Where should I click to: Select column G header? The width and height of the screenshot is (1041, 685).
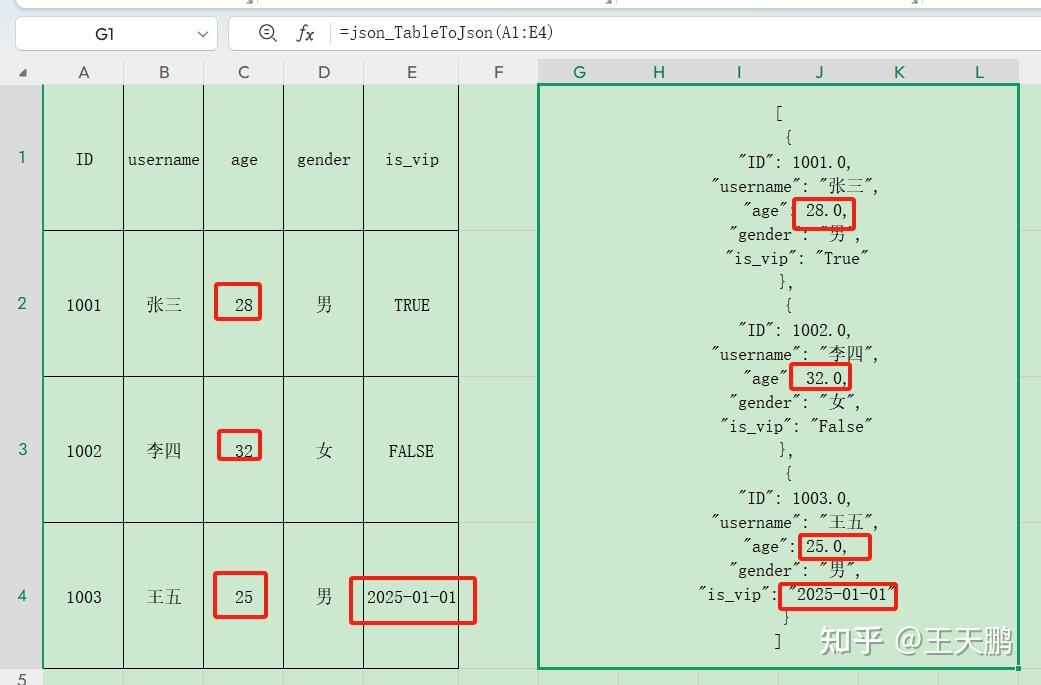point(579,71)
